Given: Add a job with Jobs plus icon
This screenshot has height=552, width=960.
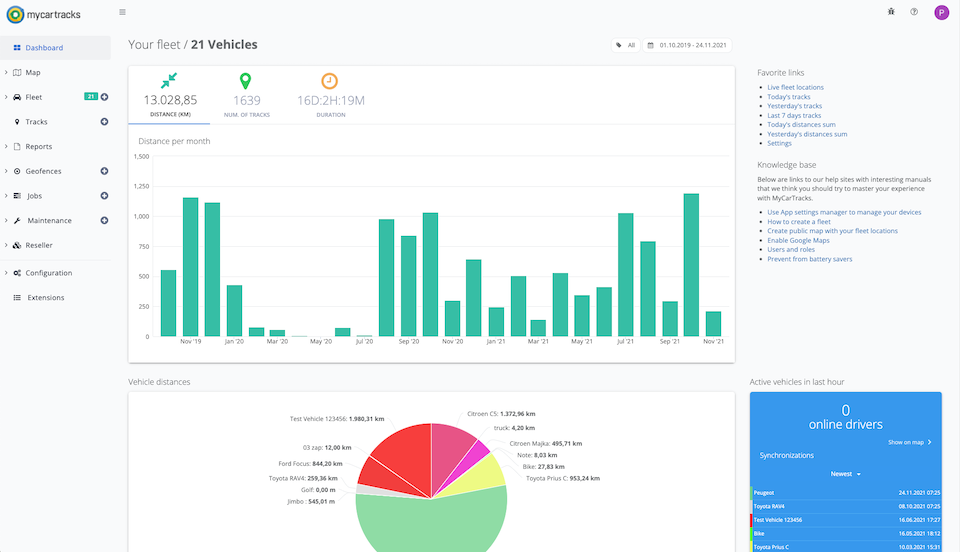Looking at the screenshot, I should click(x=104, y=196).
